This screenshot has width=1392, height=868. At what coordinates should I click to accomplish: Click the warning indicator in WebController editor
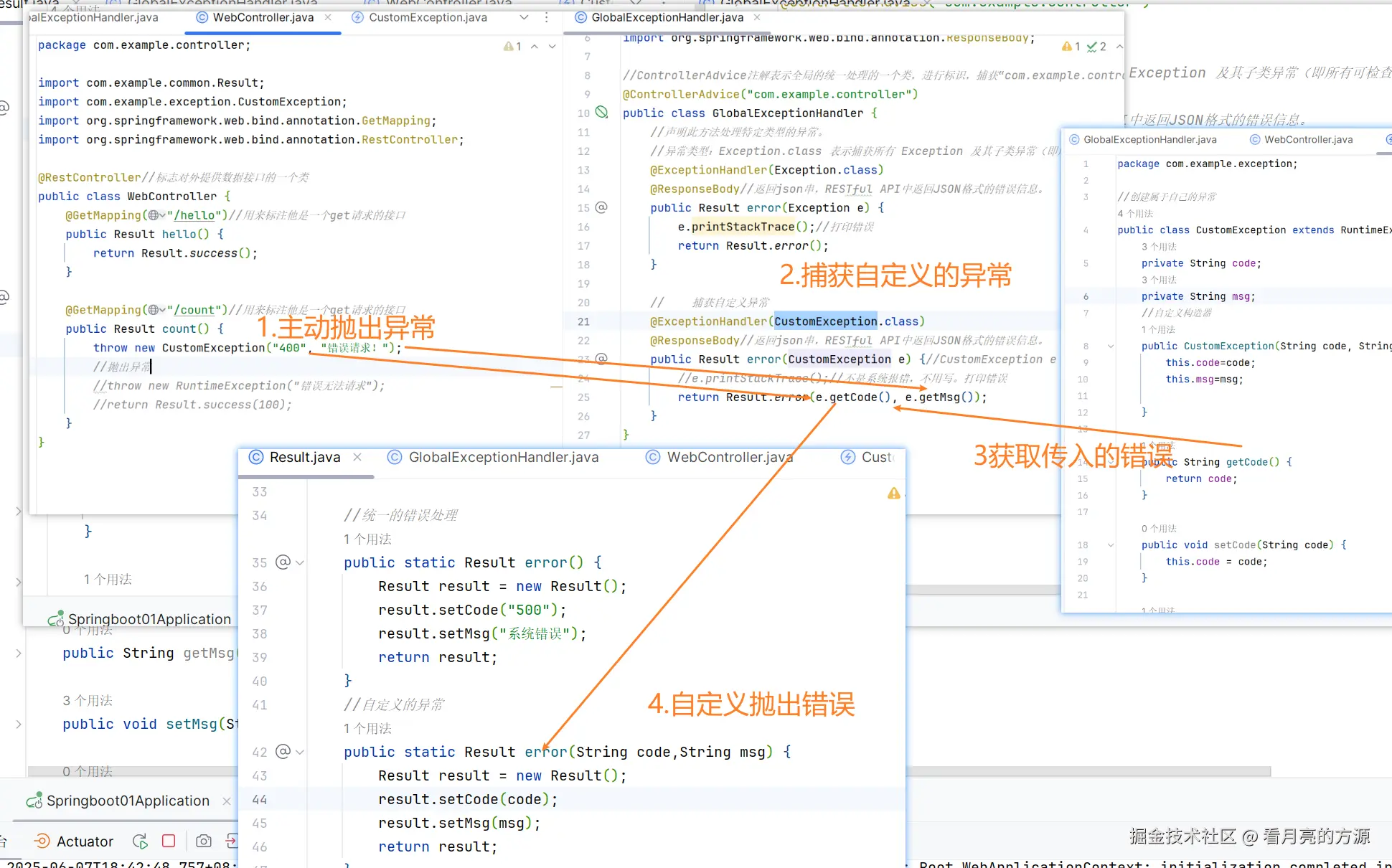(512, 46)
